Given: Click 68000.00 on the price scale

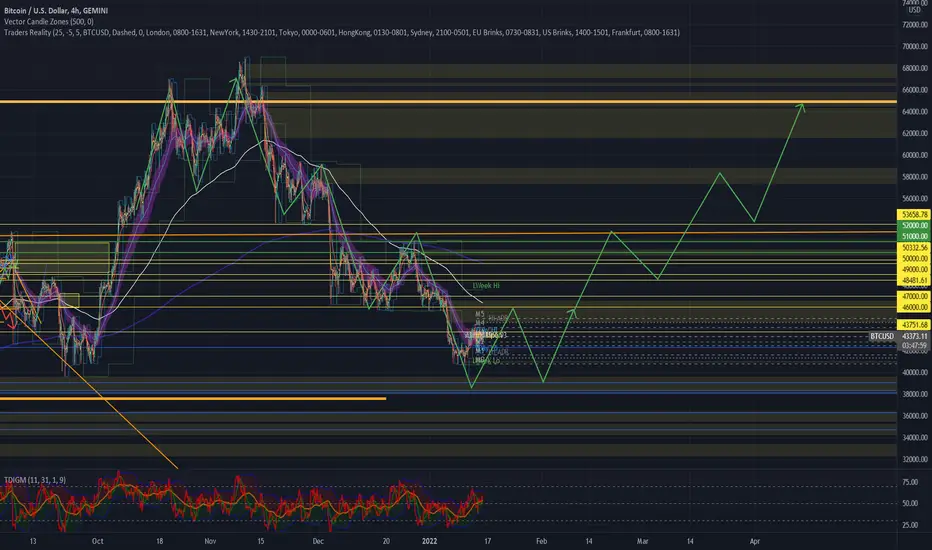Looking at the screenshot, I should (915, 68).
